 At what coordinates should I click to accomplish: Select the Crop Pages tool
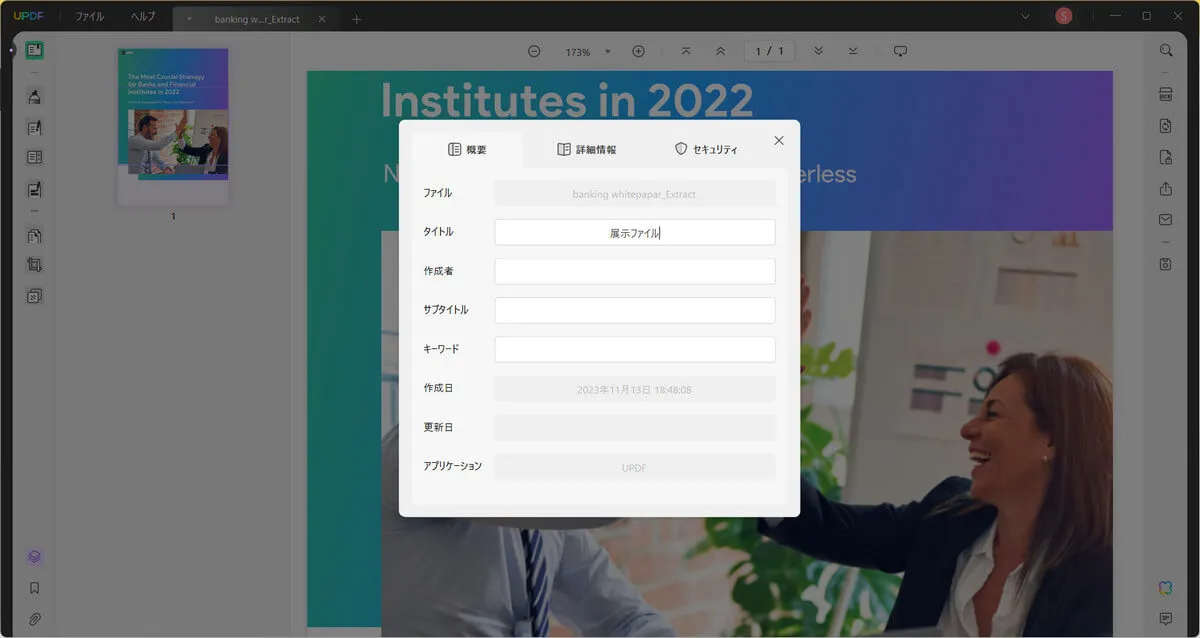[x=34, y=265]
